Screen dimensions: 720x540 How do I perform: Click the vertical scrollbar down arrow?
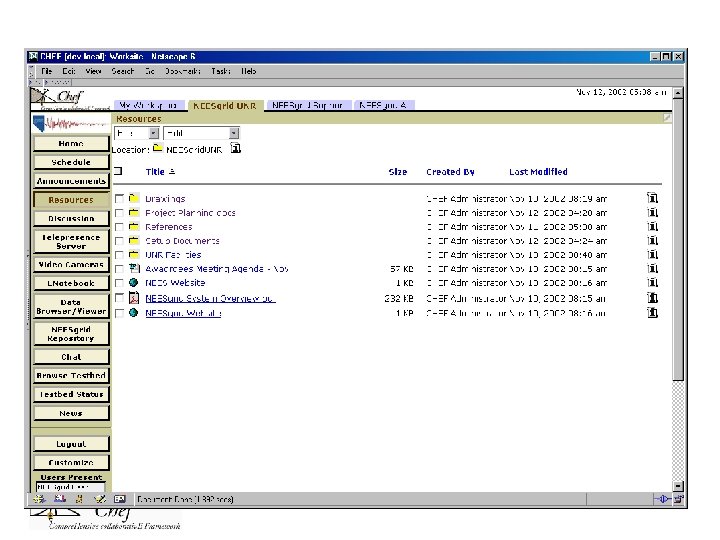pyautogui.click(x=678, y=486)
